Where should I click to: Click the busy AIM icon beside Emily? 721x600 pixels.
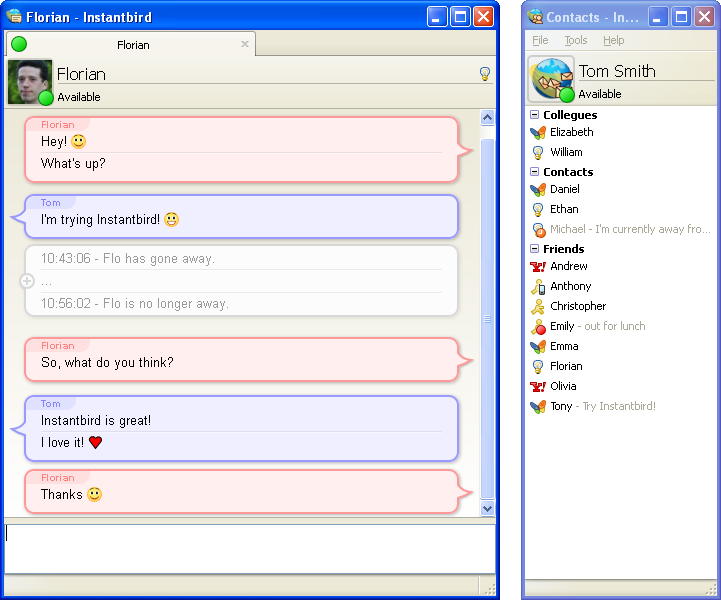pyautogui.click(x=538, y=326)
